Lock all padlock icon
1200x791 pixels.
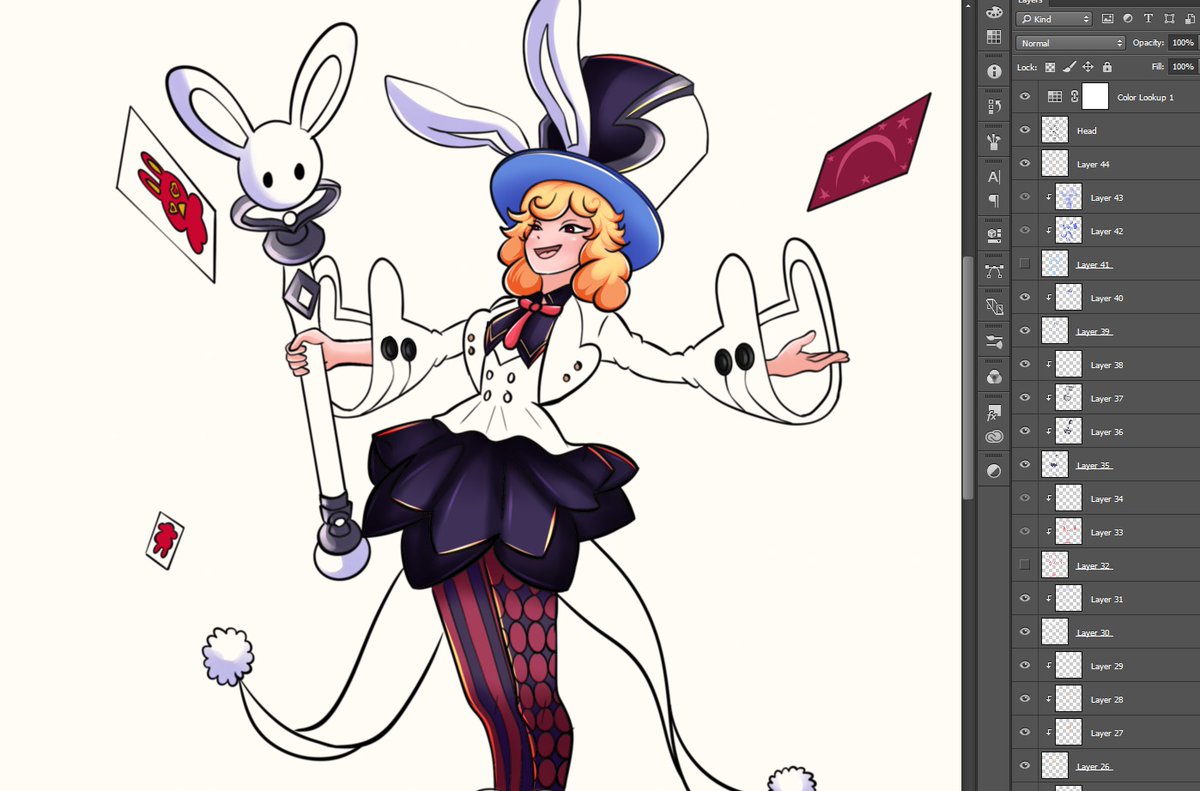pyautogui.click(x=1107, y=68)
